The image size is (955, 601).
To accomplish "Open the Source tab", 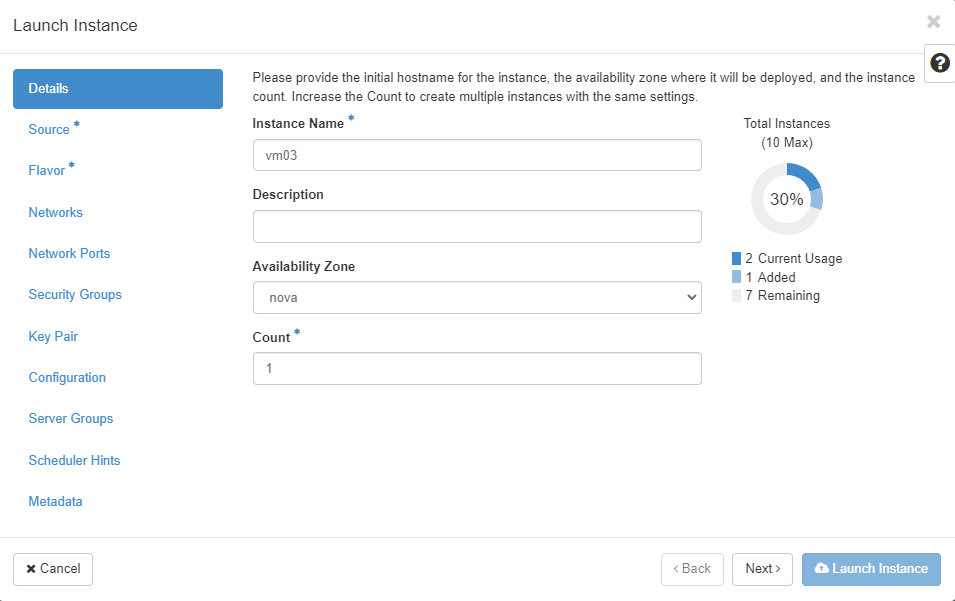I will click(49, 130).
